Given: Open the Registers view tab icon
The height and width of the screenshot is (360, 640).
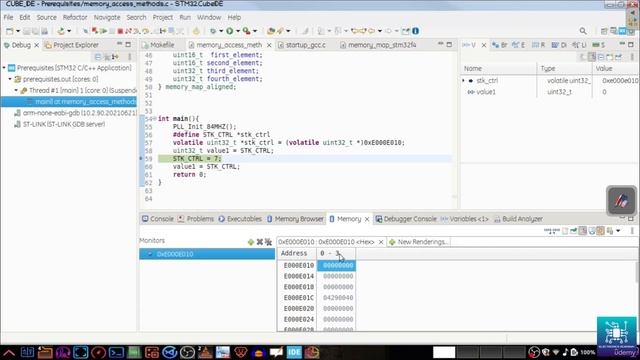Looking at the screenshot, I should (x=538, y=45).
